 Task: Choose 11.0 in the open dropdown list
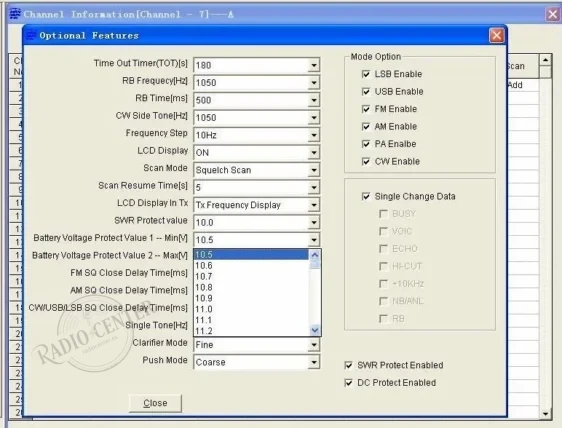(x=251, y=309)
